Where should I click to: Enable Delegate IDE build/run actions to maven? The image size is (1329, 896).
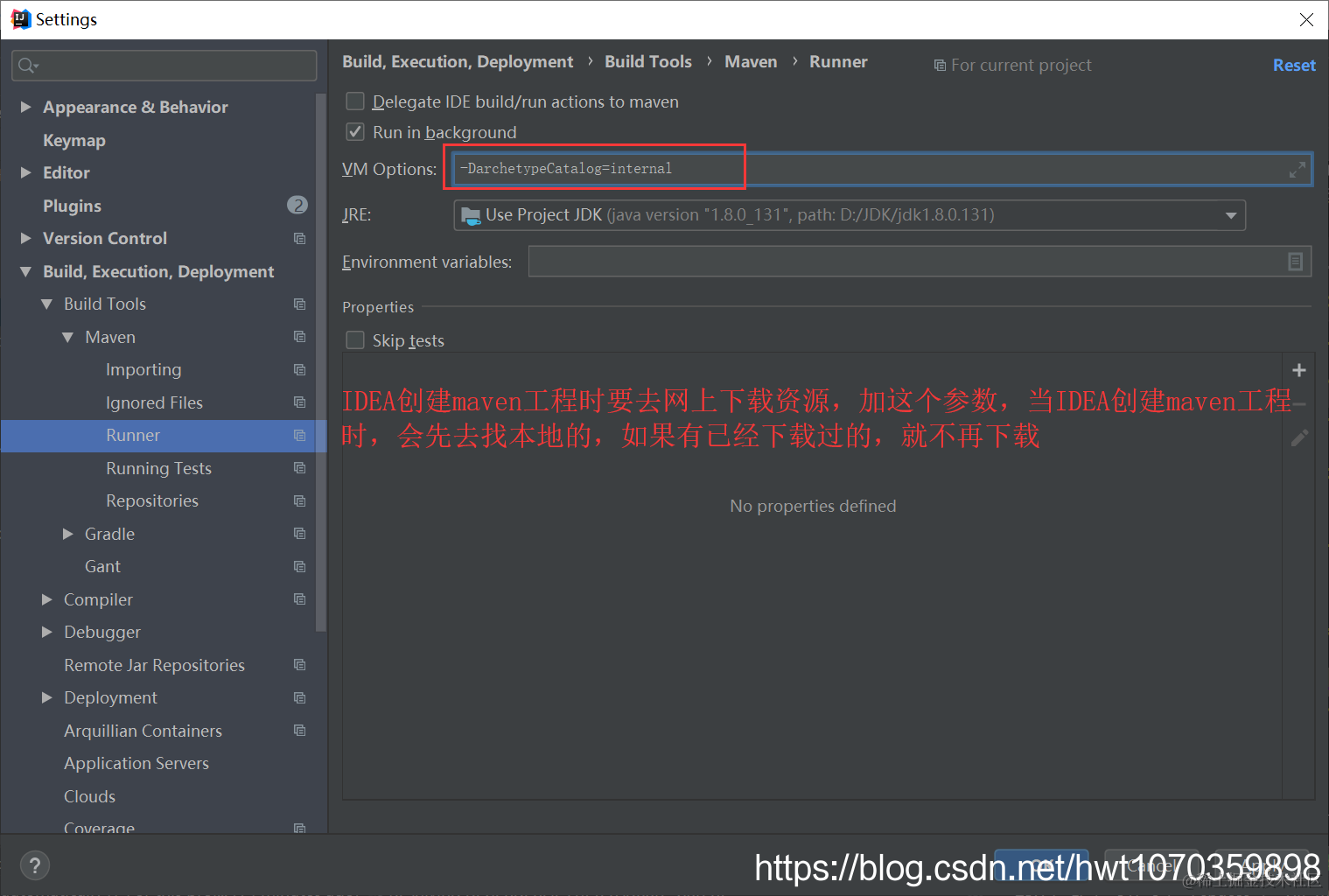tap(355, 101)
